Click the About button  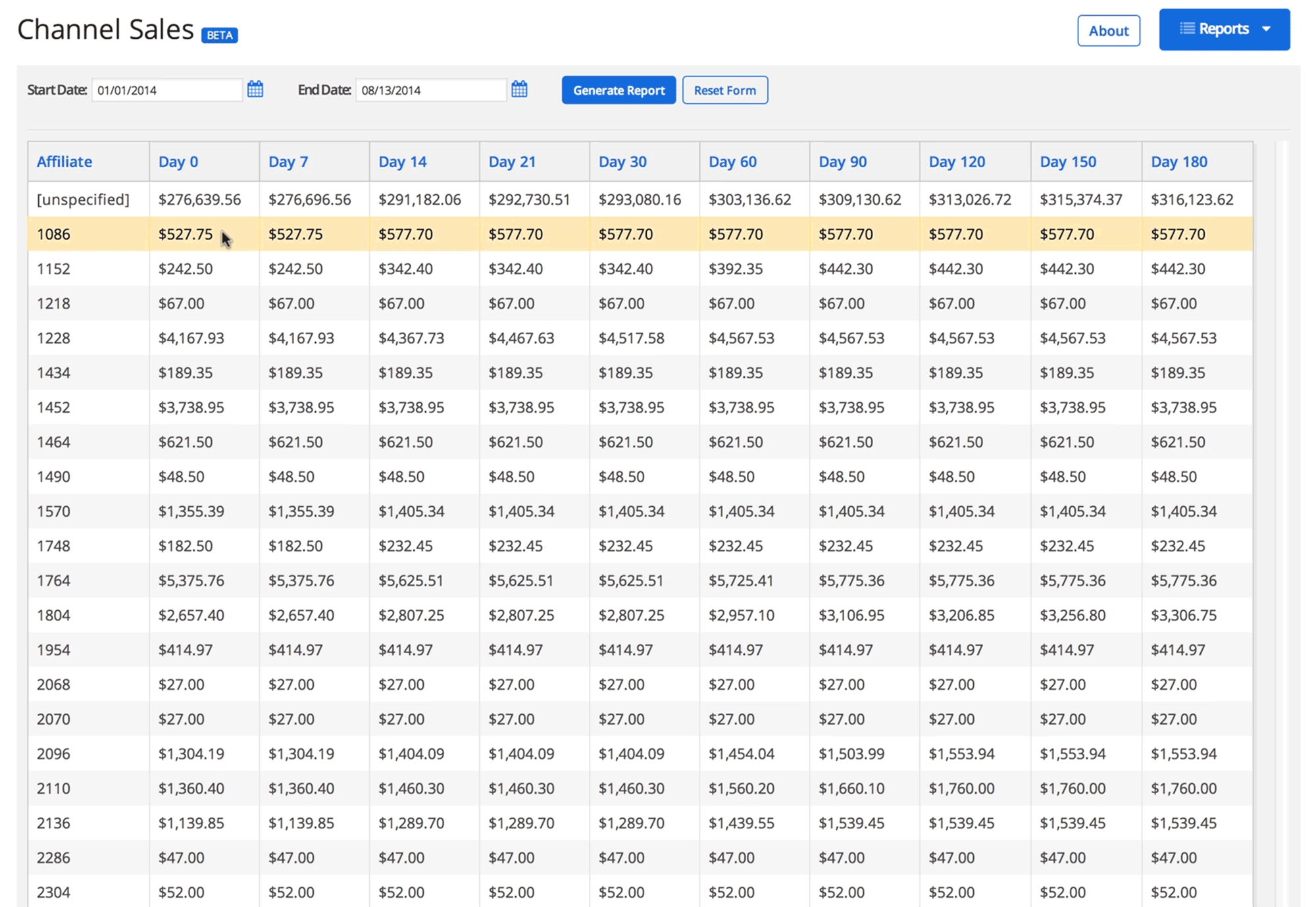point(1108,30)
